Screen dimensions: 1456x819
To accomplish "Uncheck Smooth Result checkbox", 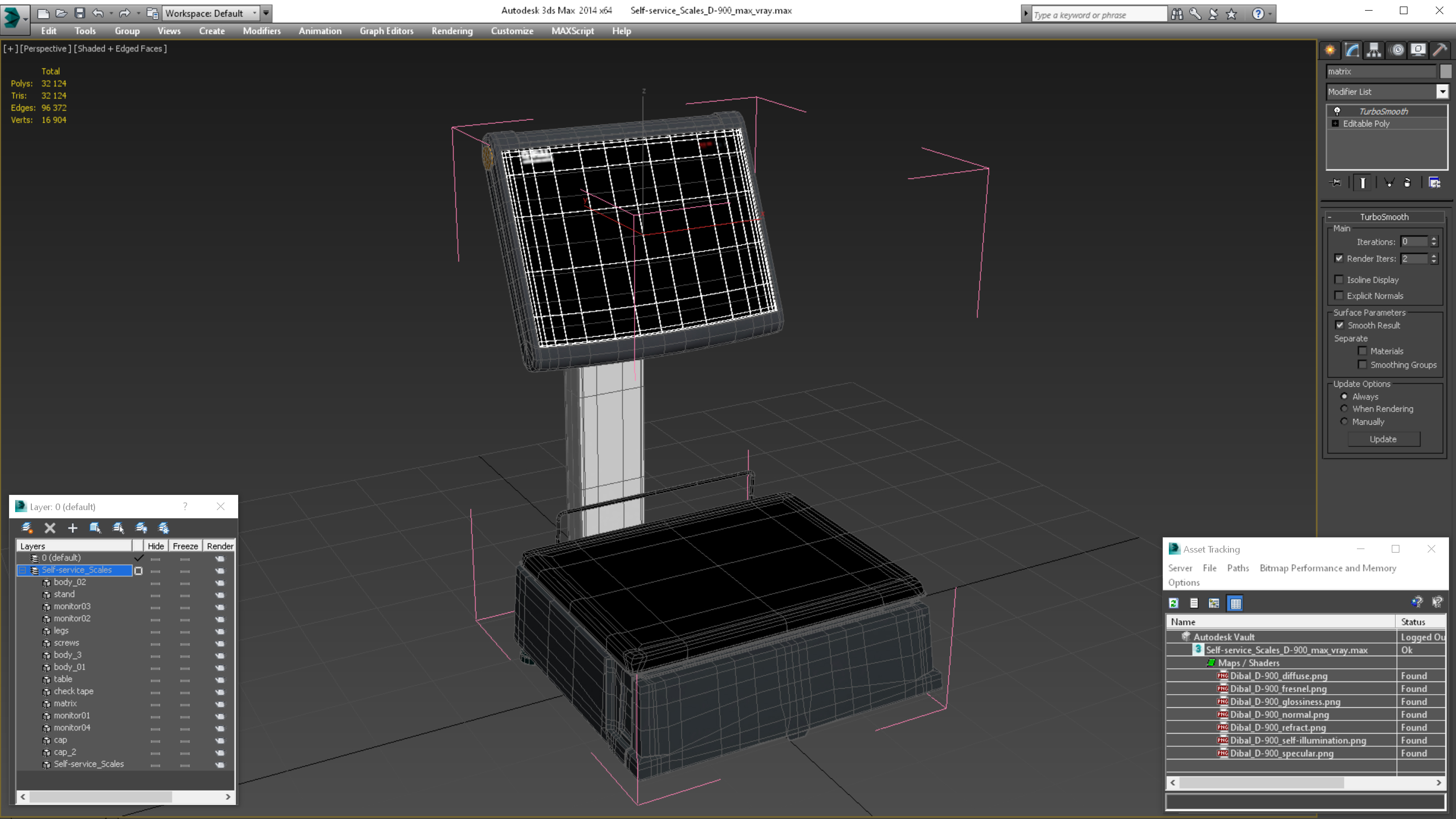I will [x=1340, y=325].
